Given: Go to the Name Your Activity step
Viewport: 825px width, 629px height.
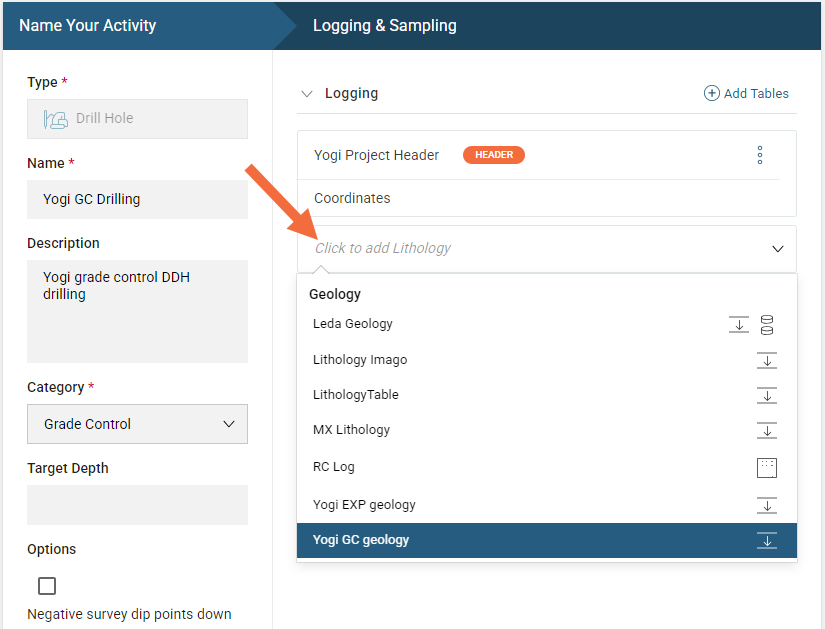Looking at the screenshot, I should tap(88, 25).
